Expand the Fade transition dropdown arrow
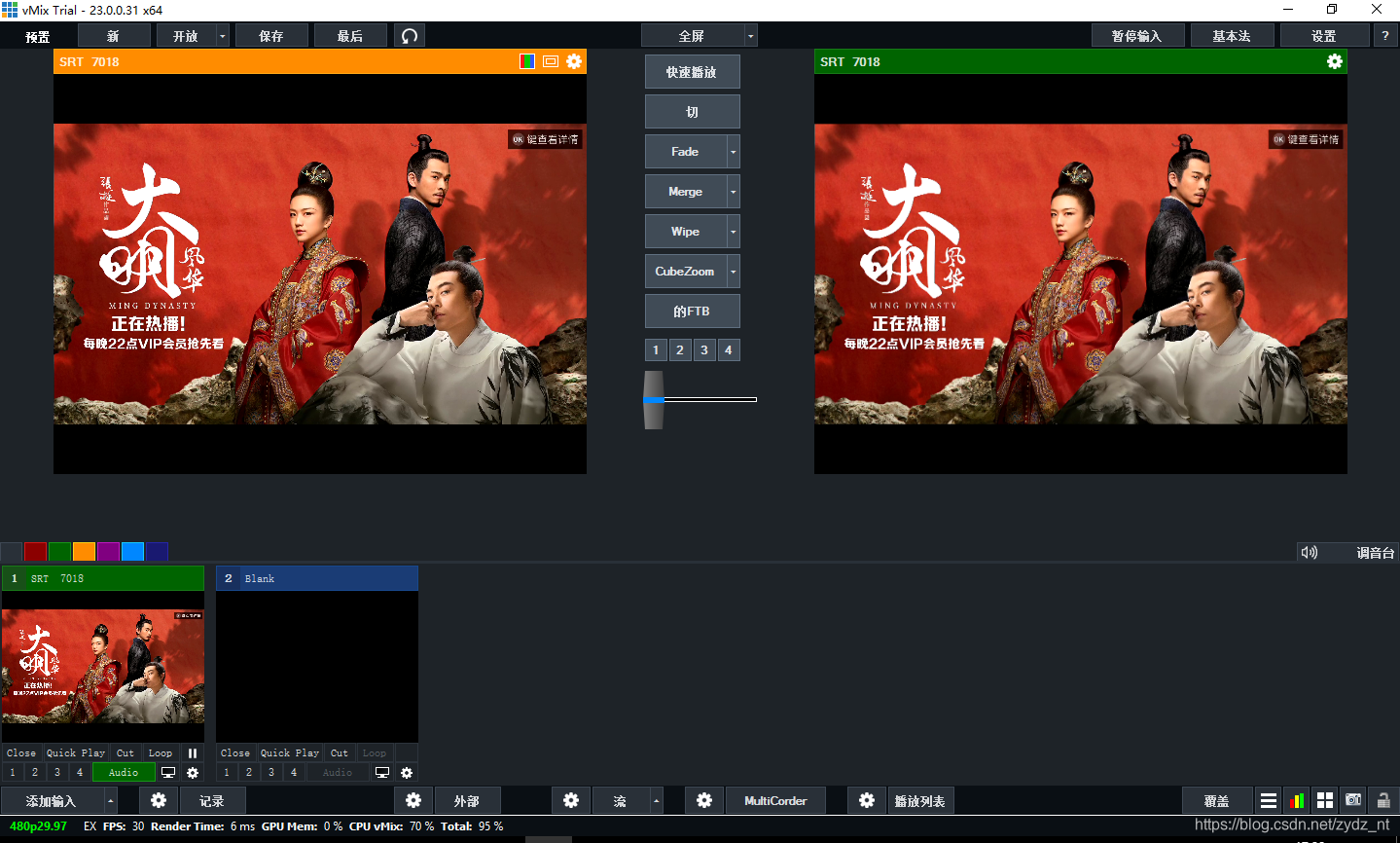Screen dimensions: 1400x843 click(734, 152)
